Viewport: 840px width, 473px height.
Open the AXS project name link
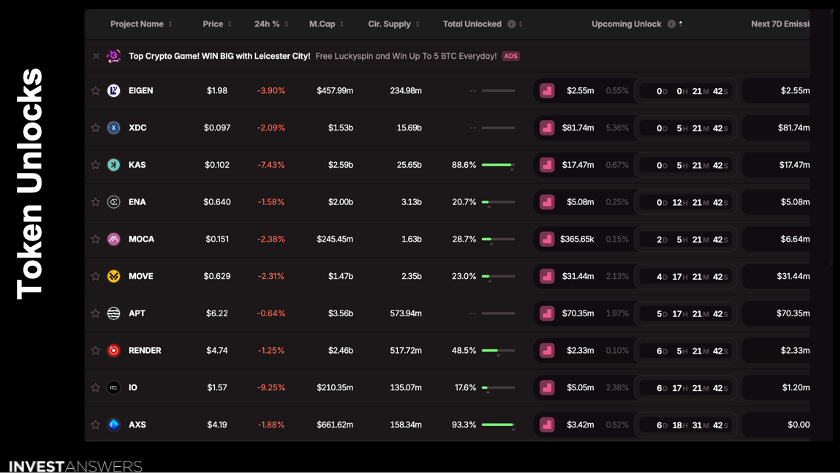click(137, 424)
